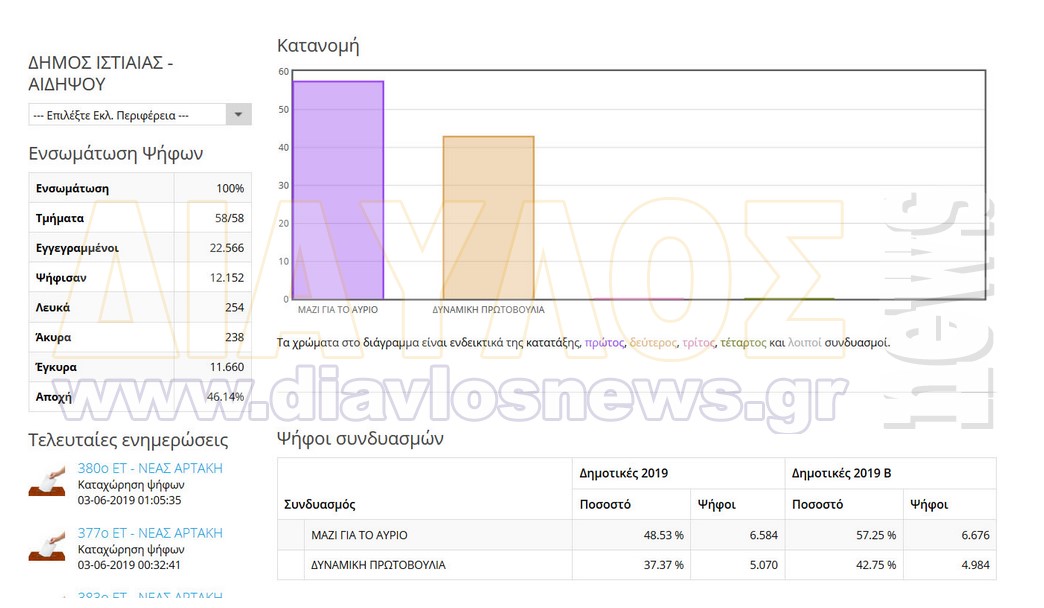Expand the ΔΥΝΑΜΙΚΗ ΠΡΩΤΟΒΟΥΛΙΑ table row
This screenshot has height=608, width=1044.
pos(291,565)
